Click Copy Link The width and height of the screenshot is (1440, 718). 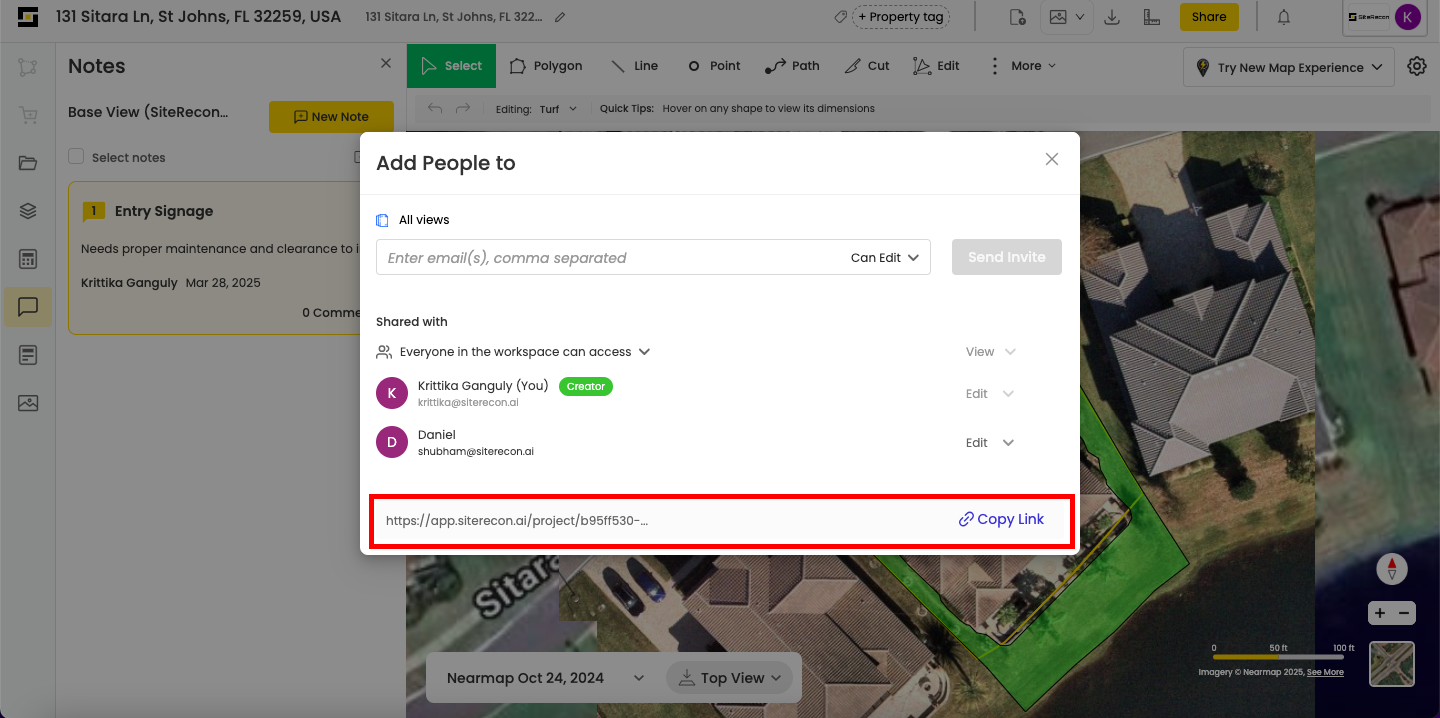(x=1001, y=519)
